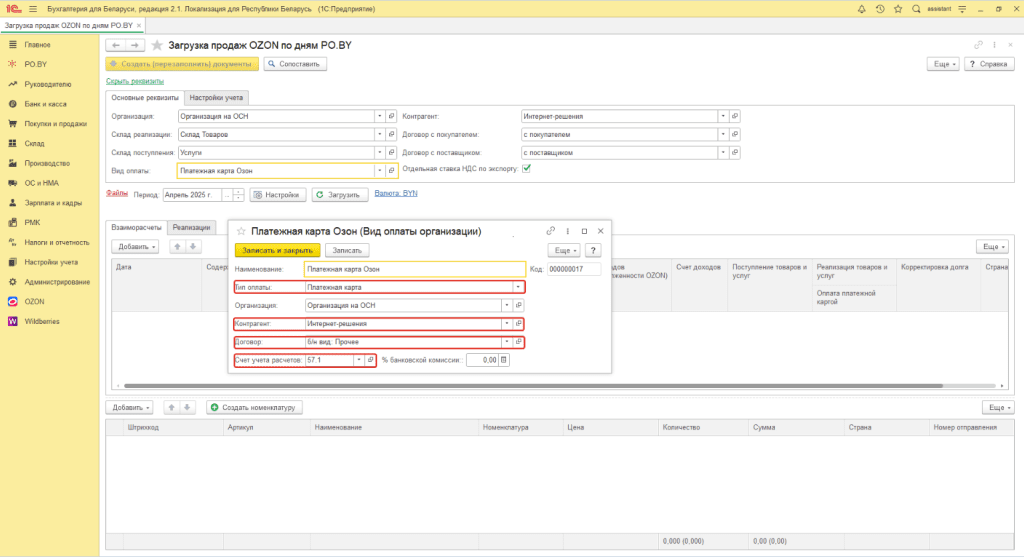Image resolution: width=1024 pixels, height=557 pixels.
Task: Expand the Вид оплаты dropdown
Action: coord(379,171)
